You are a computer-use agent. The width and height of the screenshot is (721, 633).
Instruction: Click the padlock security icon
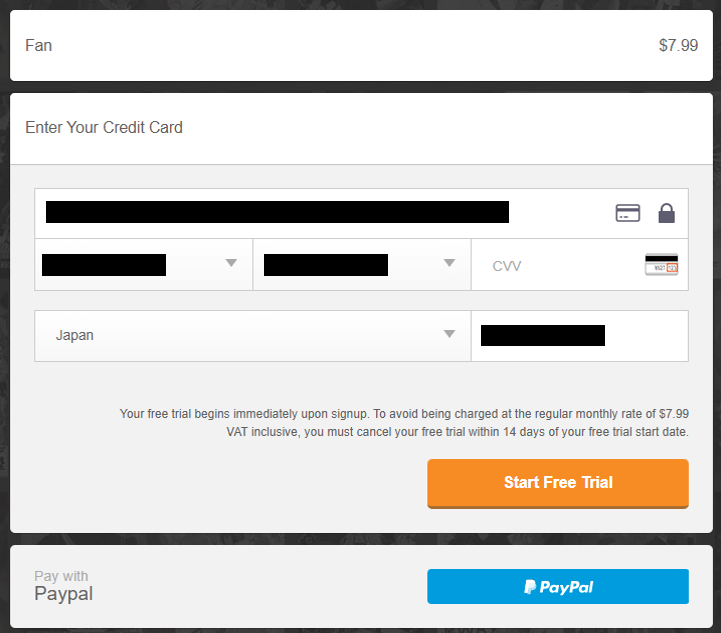click(666, 213)
